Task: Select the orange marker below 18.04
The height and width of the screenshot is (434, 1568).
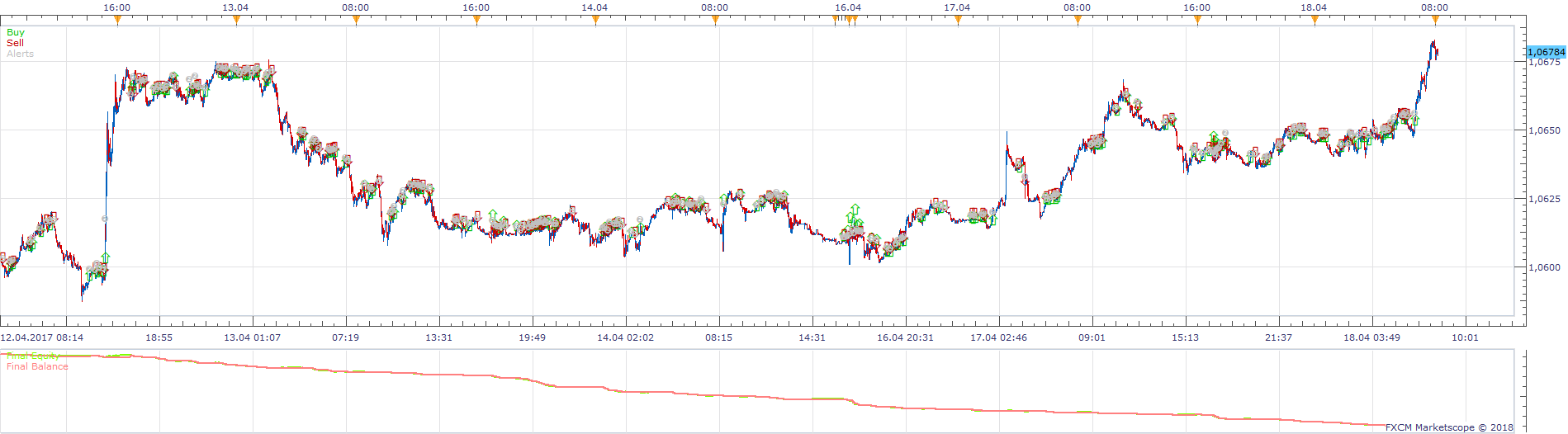Action: pyautogui.click(x=1315, y=21)
